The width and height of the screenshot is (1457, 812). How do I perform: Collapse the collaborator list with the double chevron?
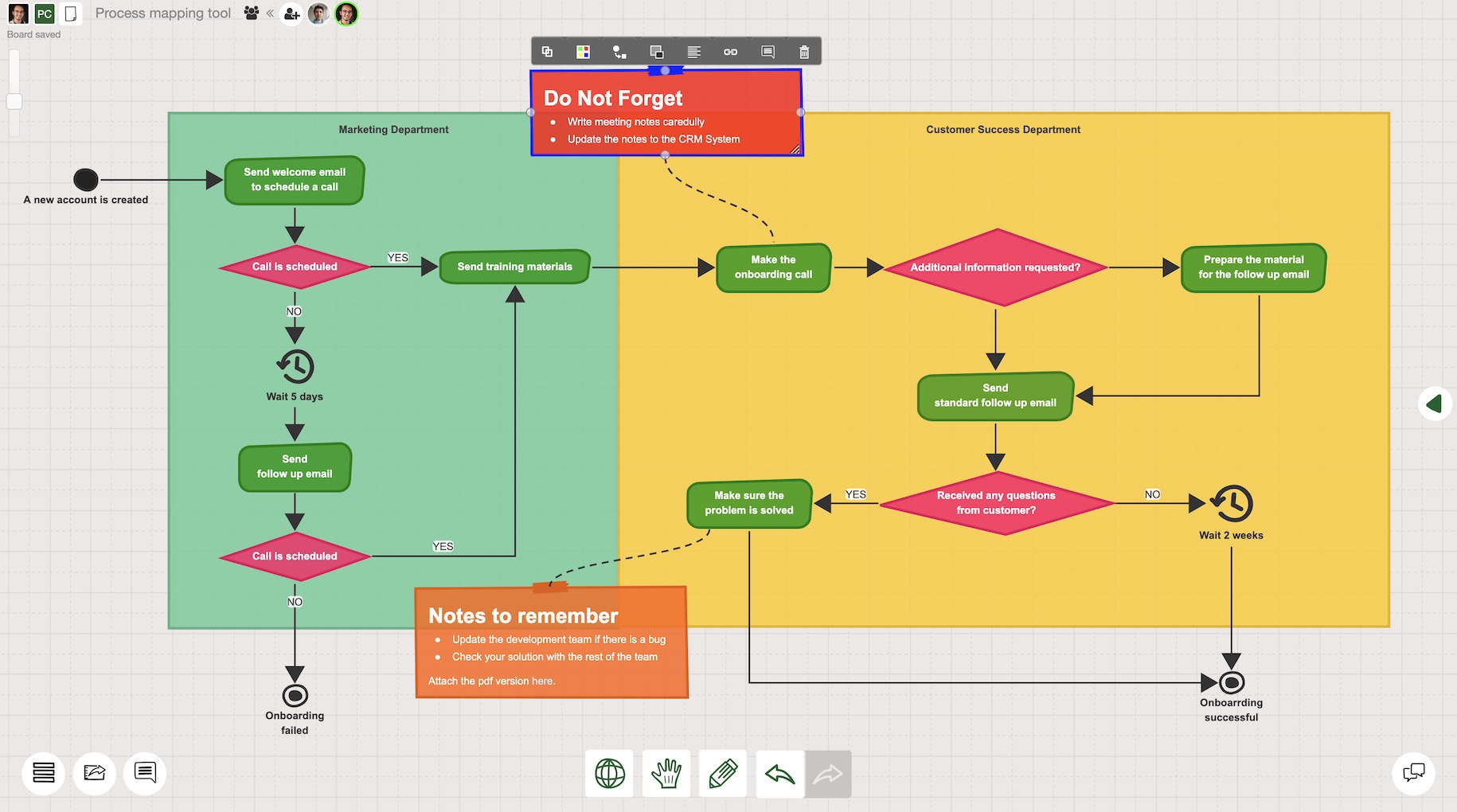coord(270,13)
